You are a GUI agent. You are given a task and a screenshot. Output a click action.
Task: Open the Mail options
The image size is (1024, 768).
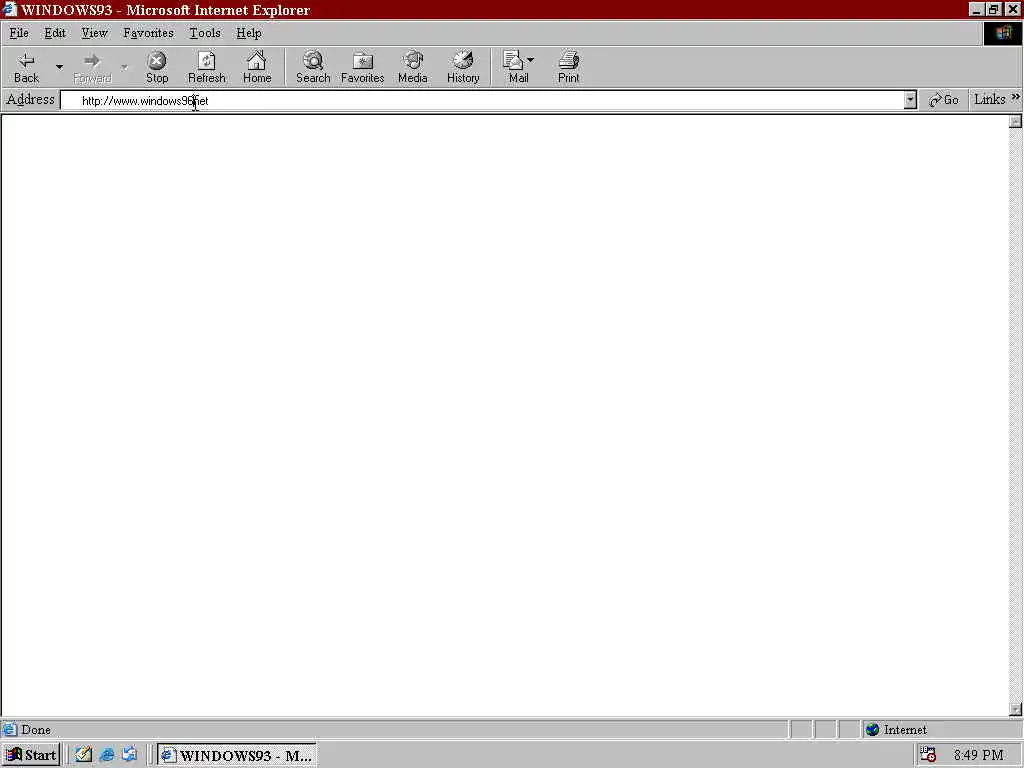click(519, 67)
